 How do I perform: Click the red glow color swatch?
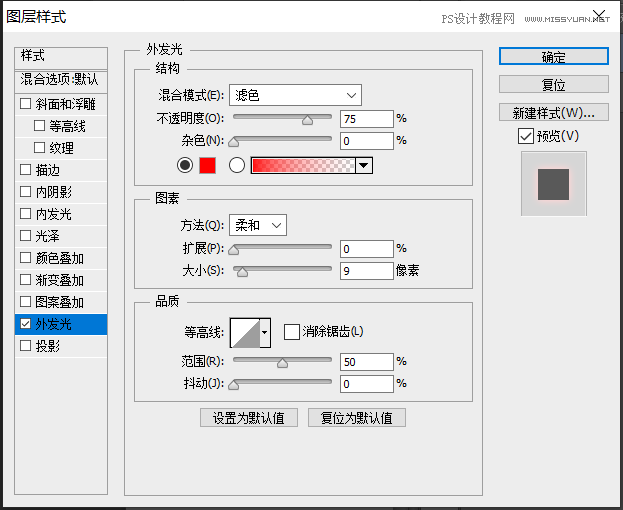click(x=207, y=165)
